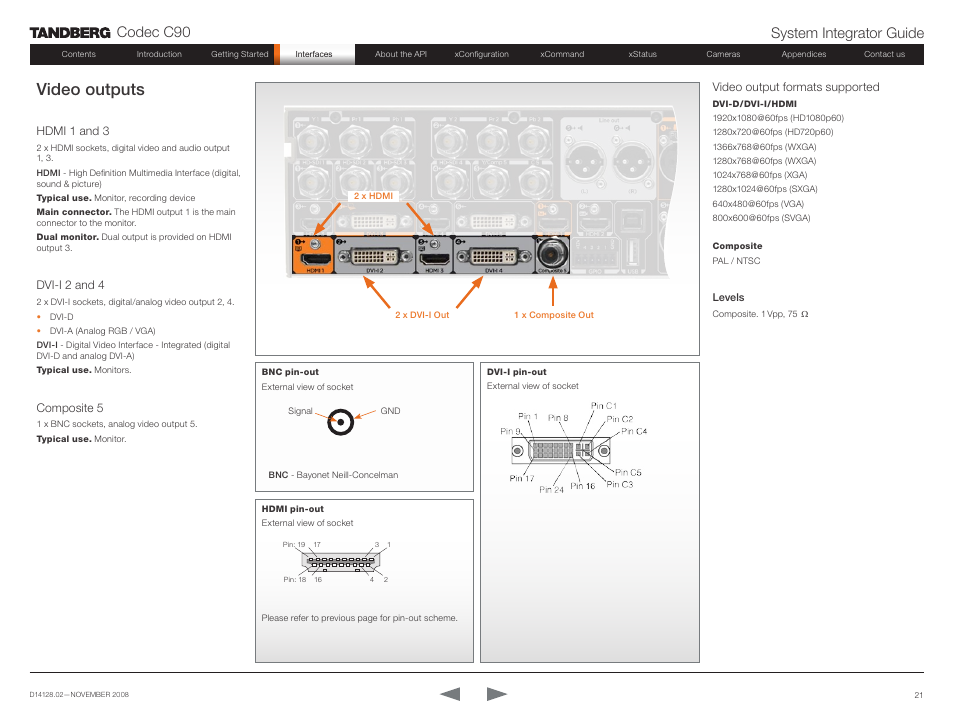Click the HDMI 3 socket in diagram
The height and width of the screenshot is (718, 954).
[434, 255]
